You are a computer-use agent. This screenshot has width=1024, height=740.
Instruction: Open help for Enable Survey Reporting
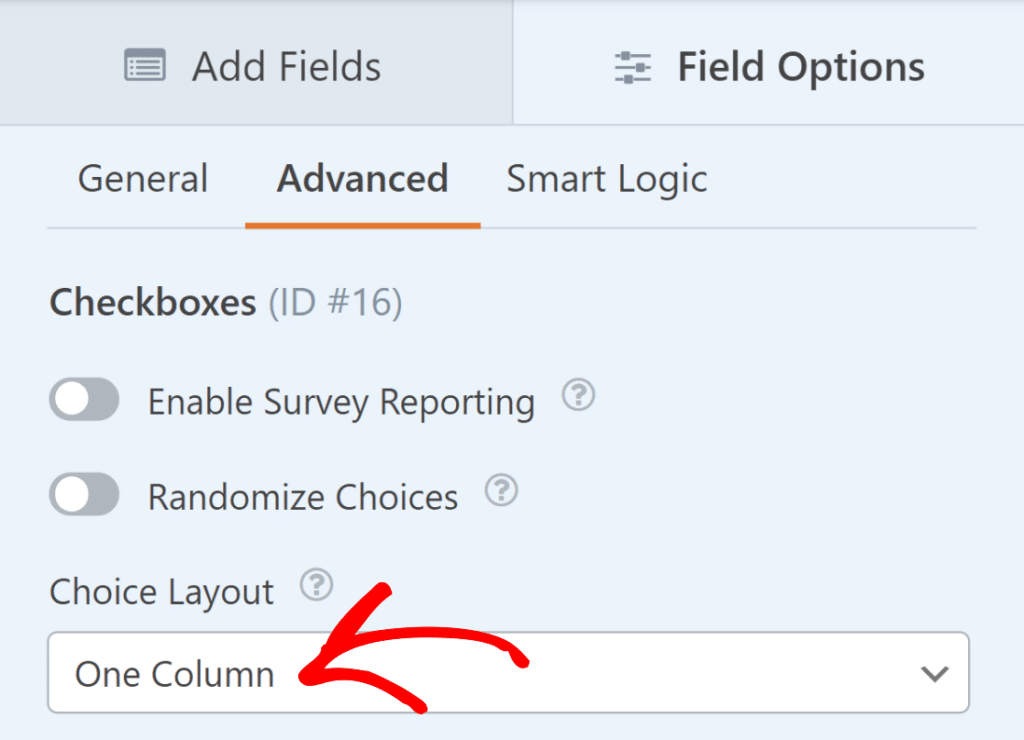coord(578,397)
